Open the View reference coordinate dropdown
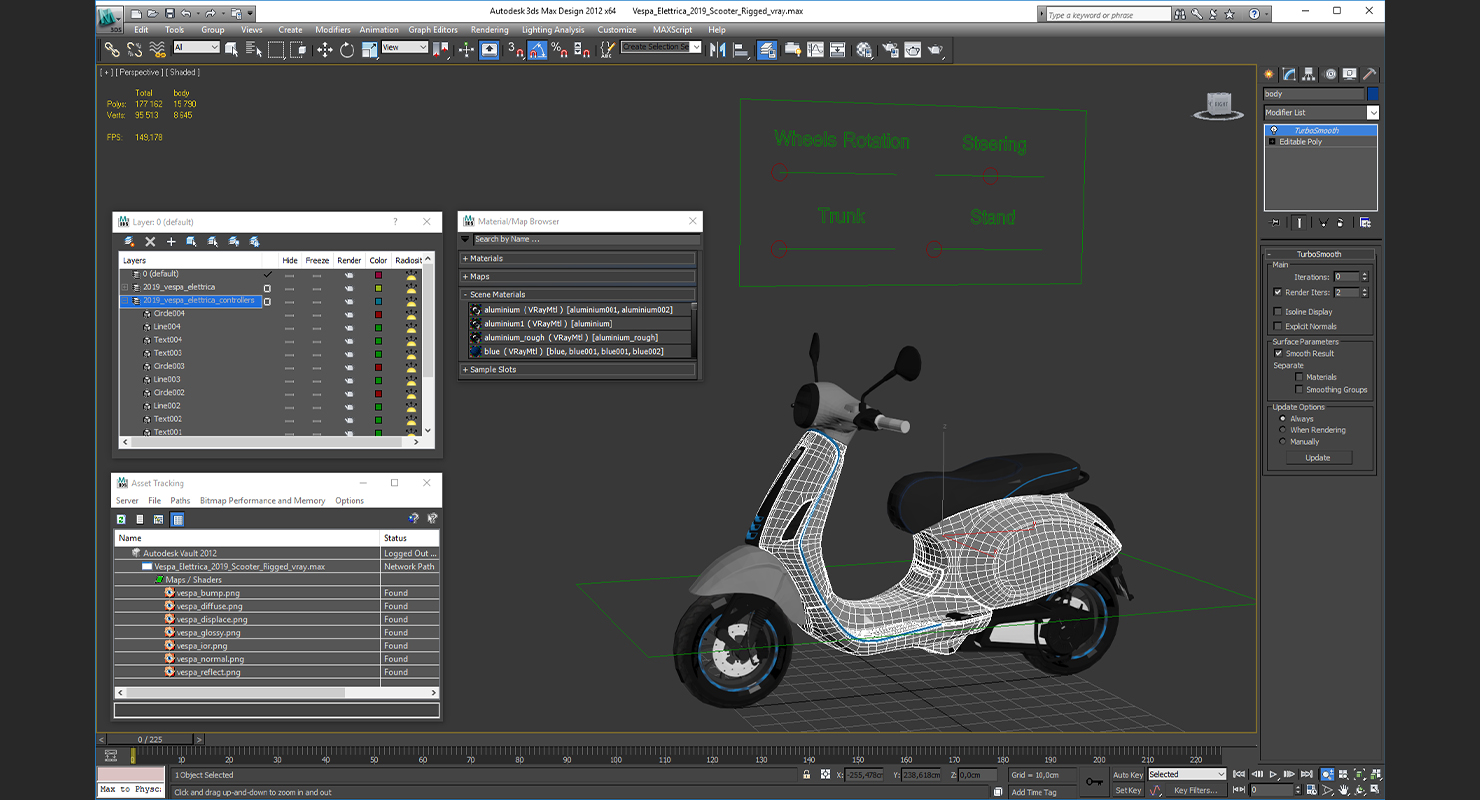The image size is (1480, 800). tap(404, 47)
